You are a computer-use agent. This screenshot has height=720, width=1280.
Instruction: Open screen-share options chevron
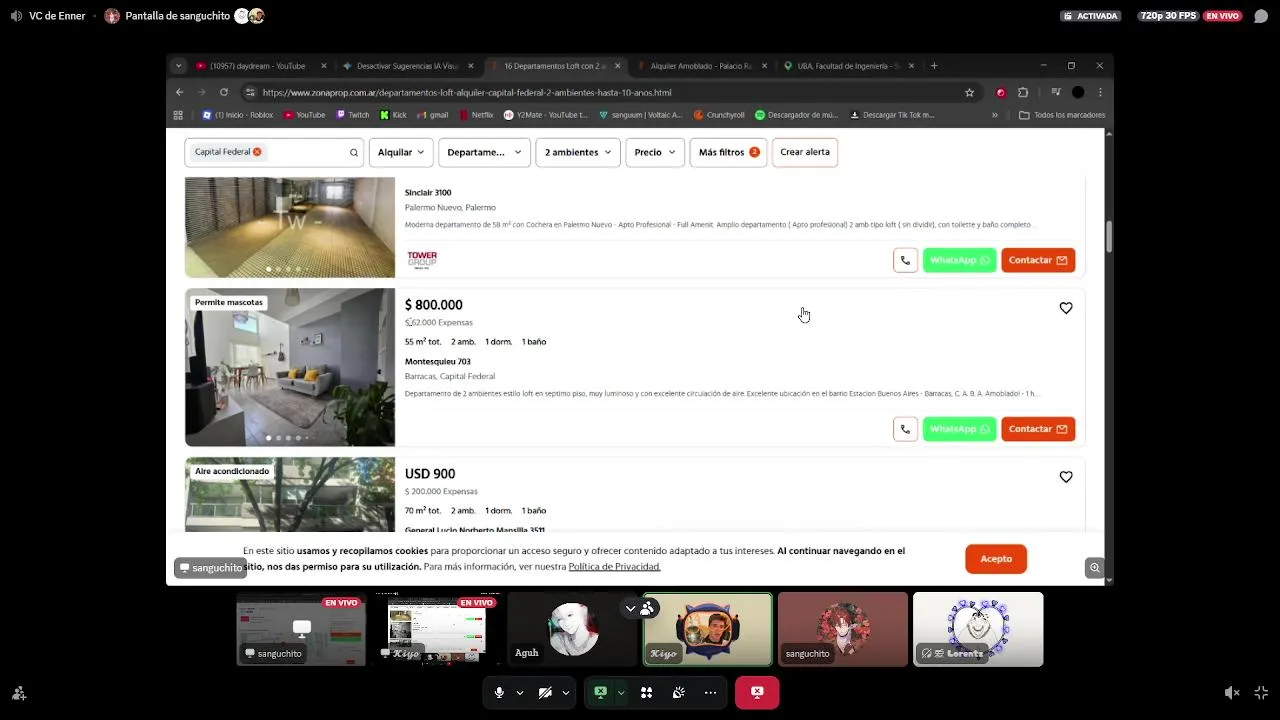(620, 692)
